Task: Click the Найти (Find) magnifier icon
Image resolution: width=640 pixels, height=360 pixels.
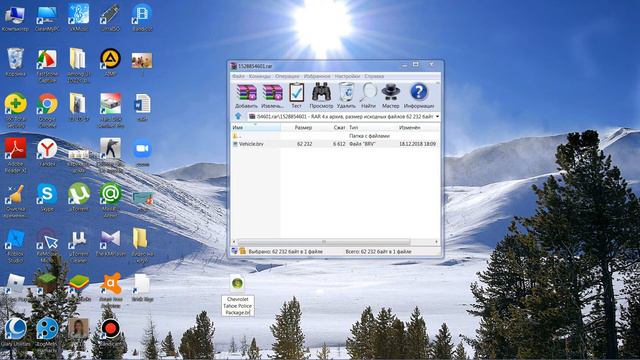Action: (368, 96)
